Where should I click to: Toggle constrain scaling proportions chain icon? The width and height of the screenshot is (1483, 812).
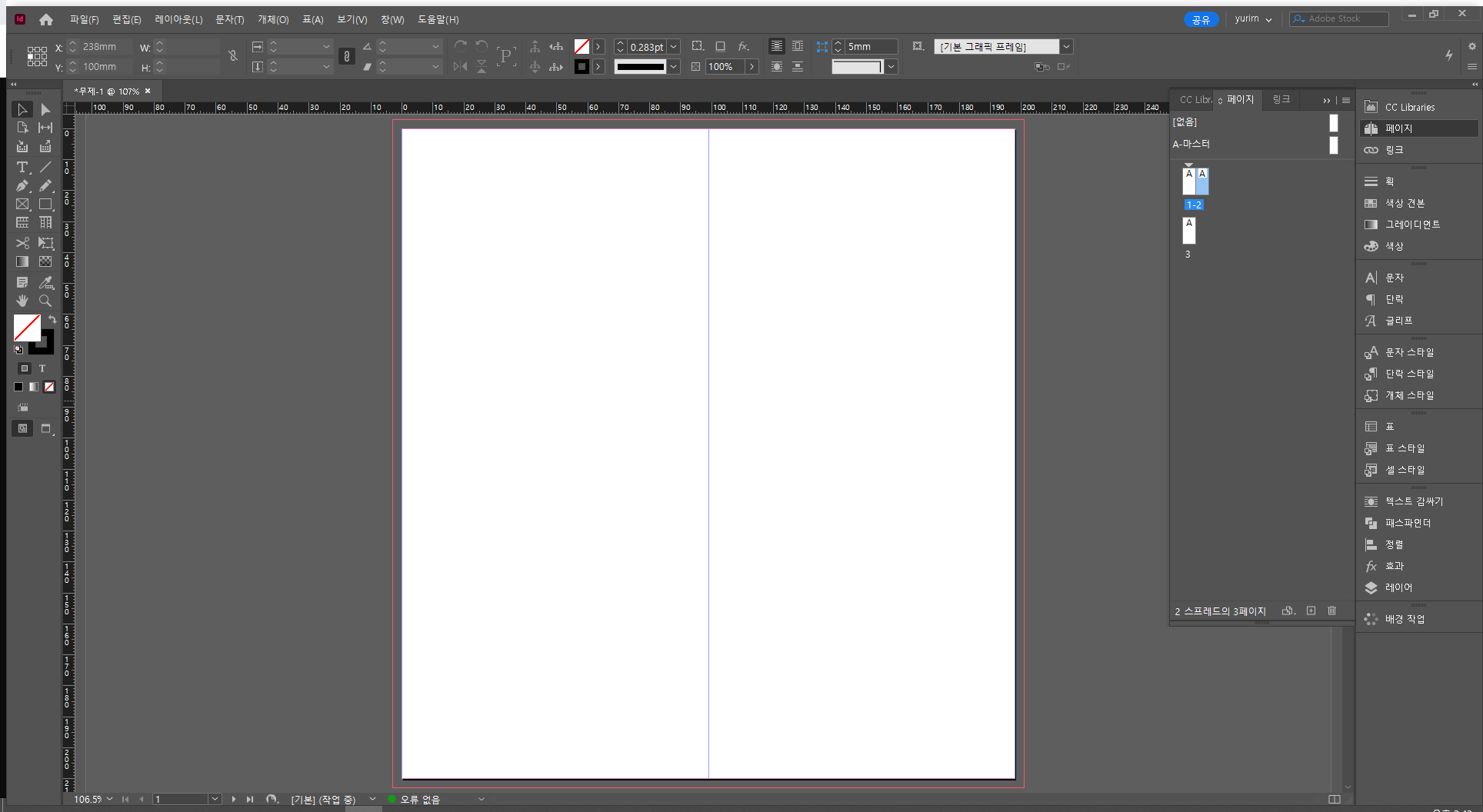[x=347, y=56]
